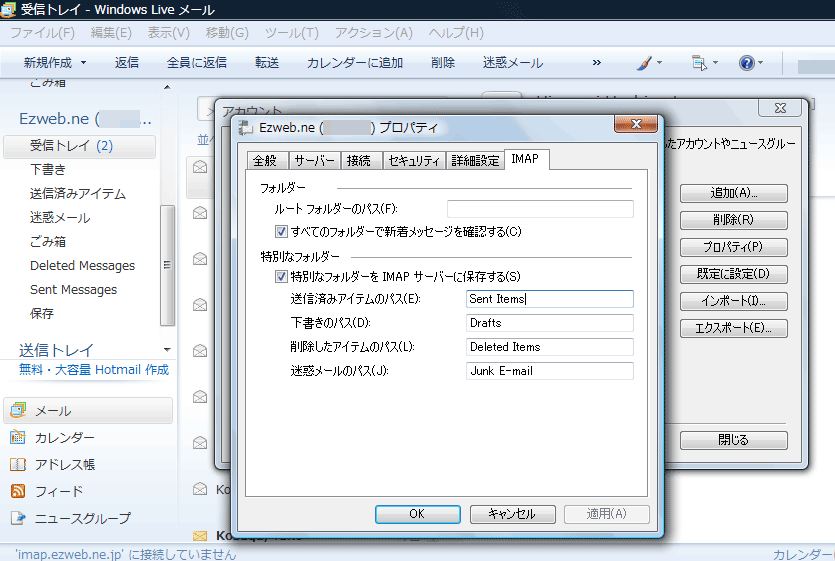Image resolution: width=835 pixels, height=561 pixels.
Task: Open the 無料・大容量 Hotmail 作成 link
Action: click(94, 369)
